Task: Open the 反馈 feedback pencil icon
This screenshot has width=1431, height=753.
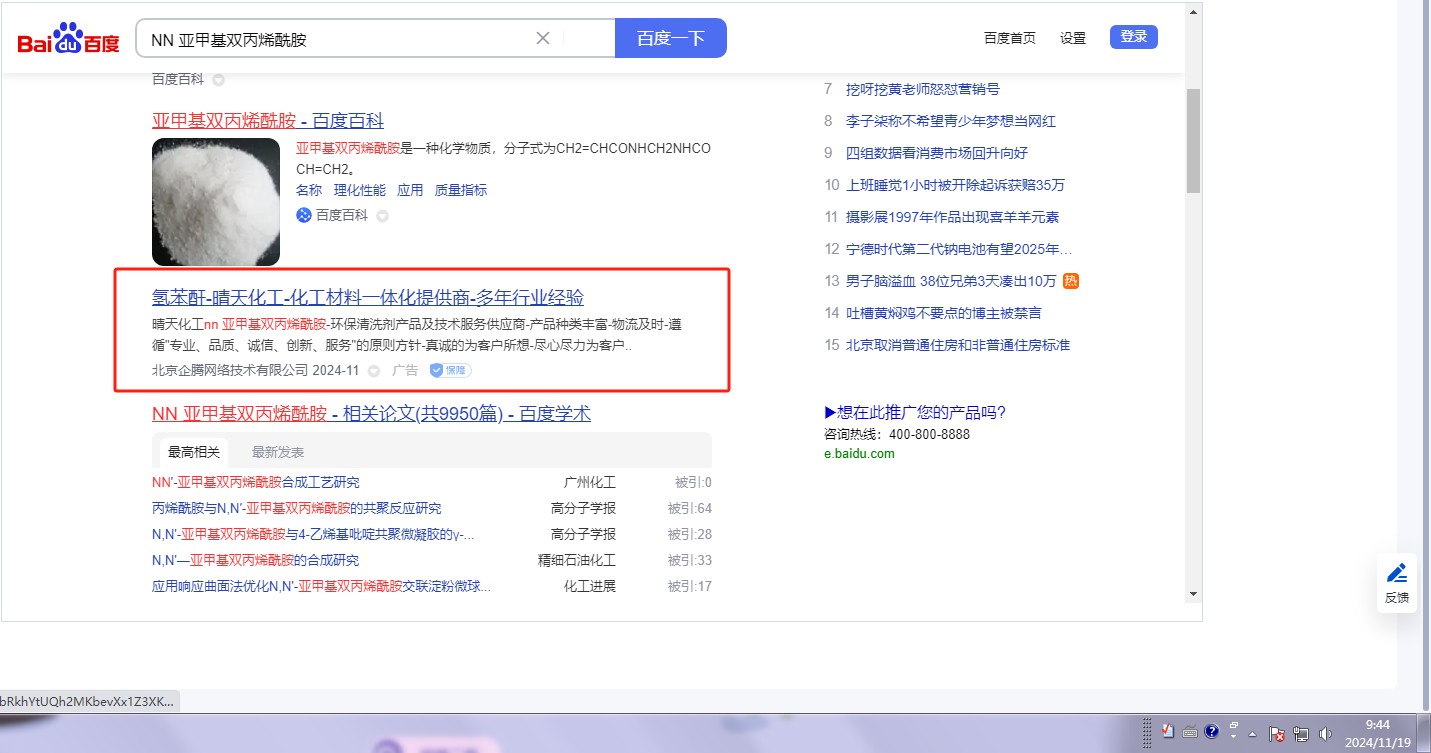Action: coord(1396,574)
